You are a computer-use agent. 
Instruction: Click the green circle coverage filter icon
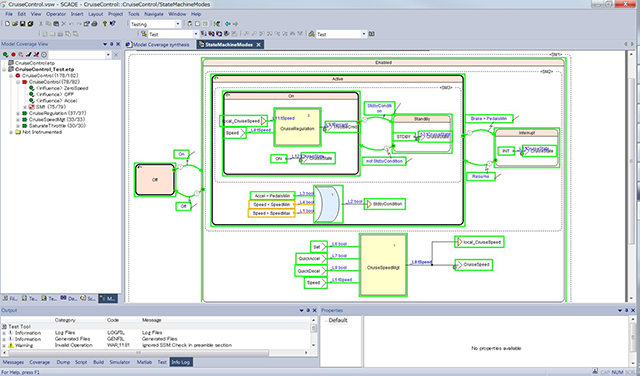pyautogui.click(x=6, y=54)
